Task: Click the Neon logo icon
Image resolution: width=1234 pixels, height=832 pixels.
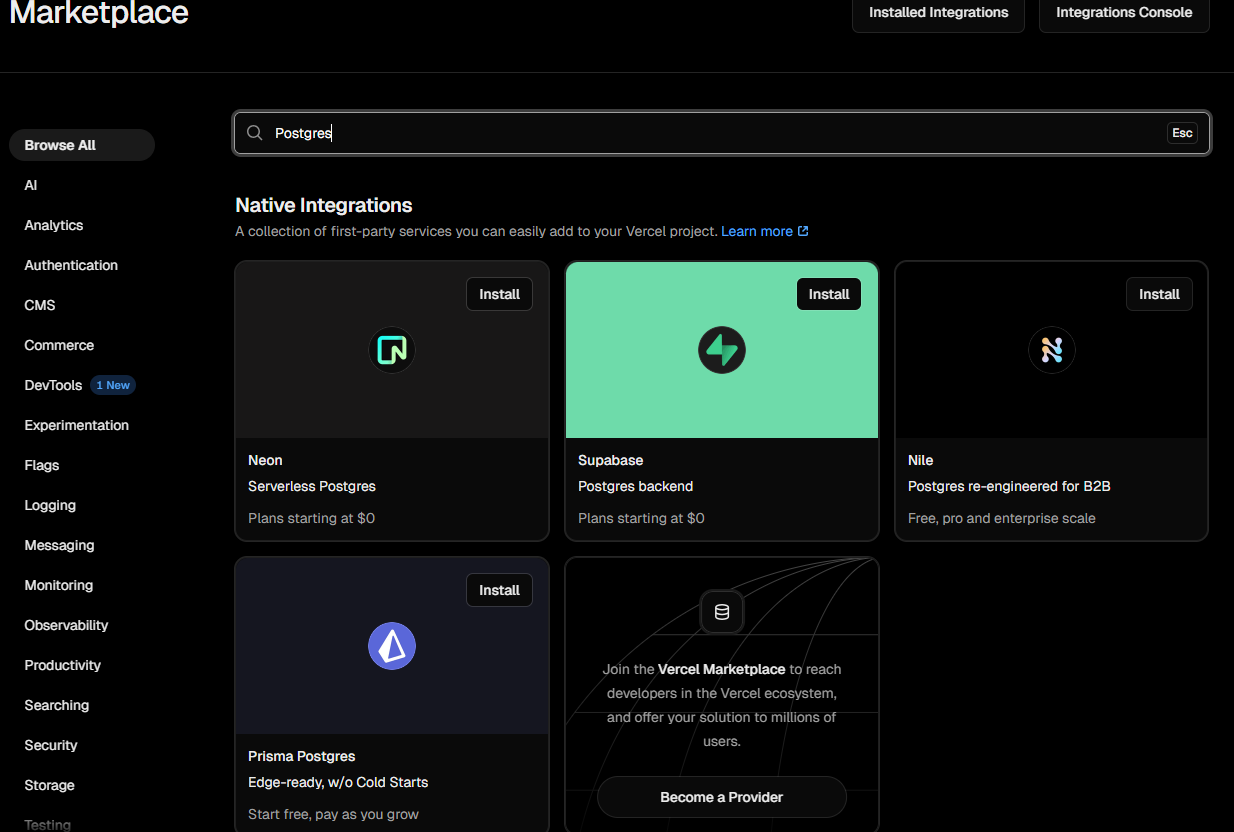Action: point(391,350)
